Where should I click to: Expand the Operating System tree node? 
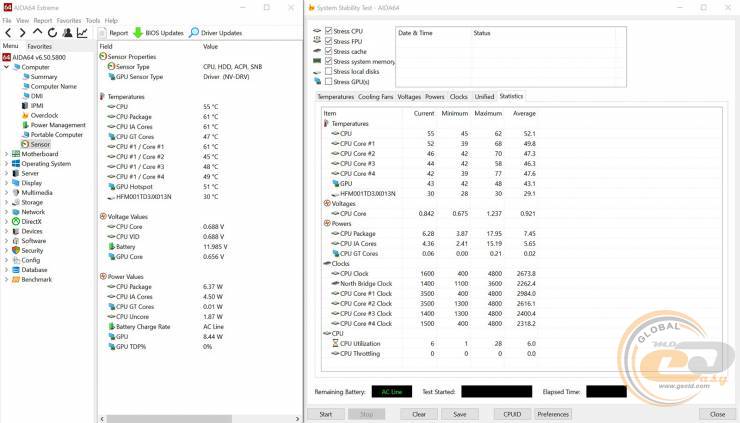(x=7, y=164)
